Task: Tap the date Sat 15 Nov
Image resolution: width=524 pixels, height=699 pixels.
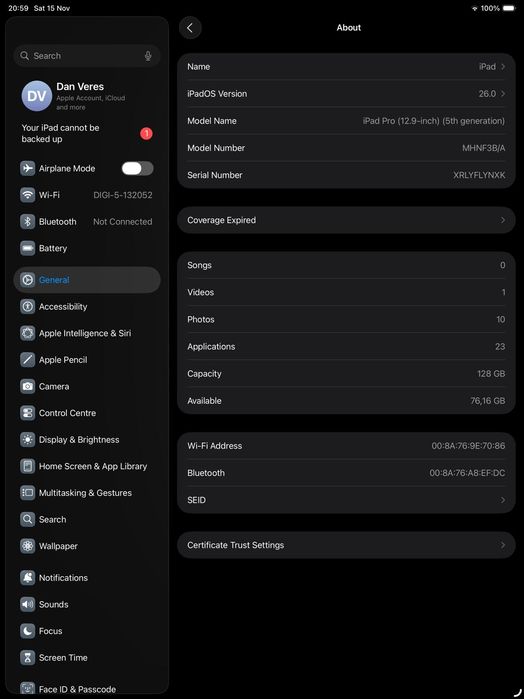Action: click(52, 8)
